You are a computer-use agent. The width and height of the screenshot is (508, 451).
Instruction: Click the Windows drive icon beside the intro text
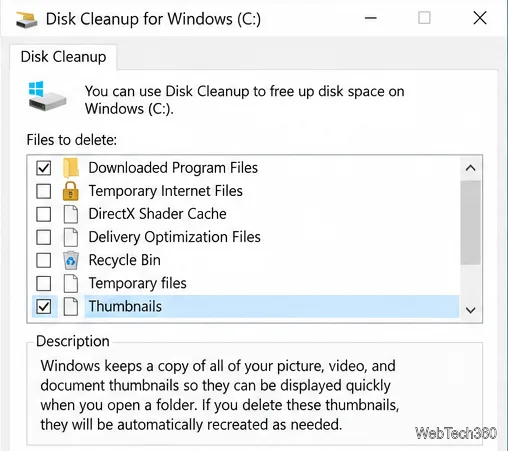click(x=47, y=96)
